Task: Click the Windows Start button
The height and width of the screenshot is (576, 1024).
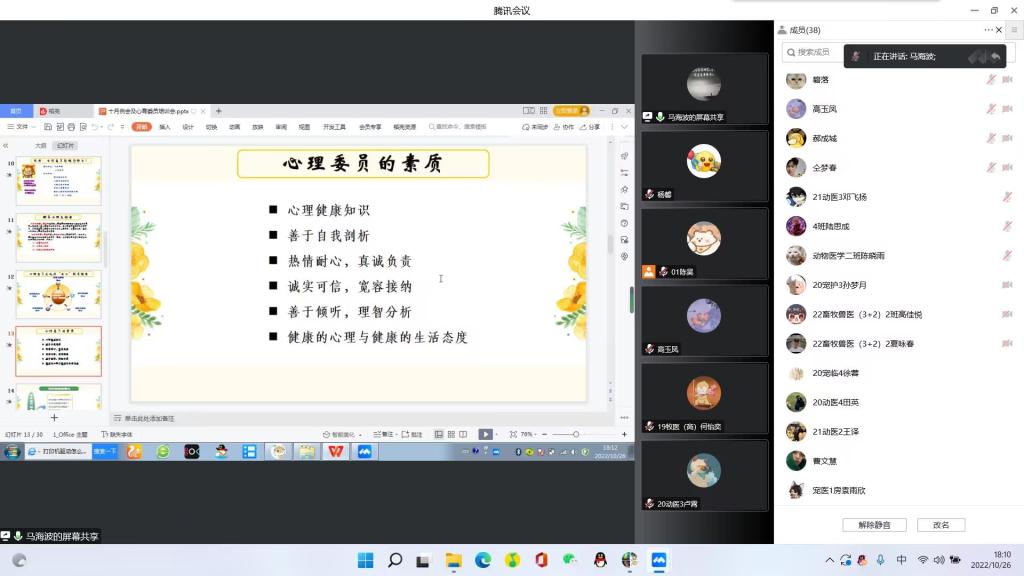Action: pyautogui.click(x=366, y=560)
